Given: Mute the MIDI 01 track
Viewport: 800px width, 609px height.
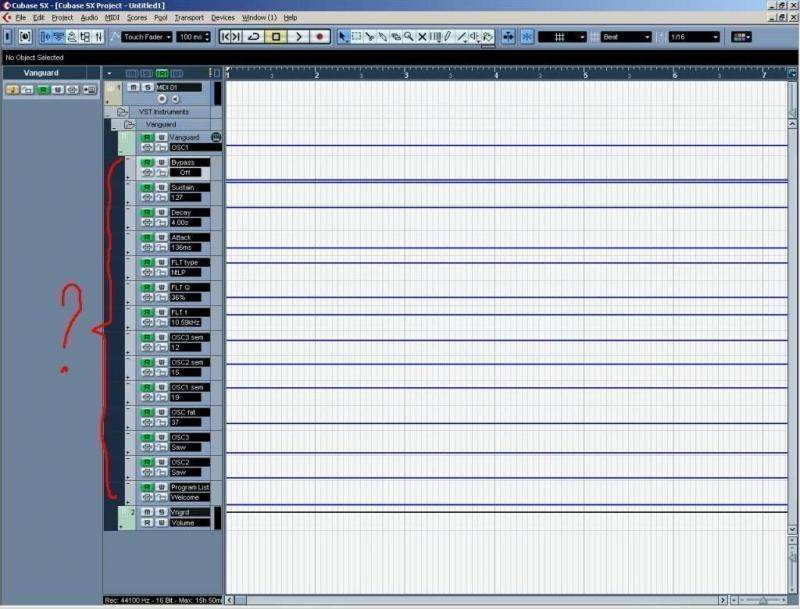Looking at the screenshot, I should [x=133, y=88].
